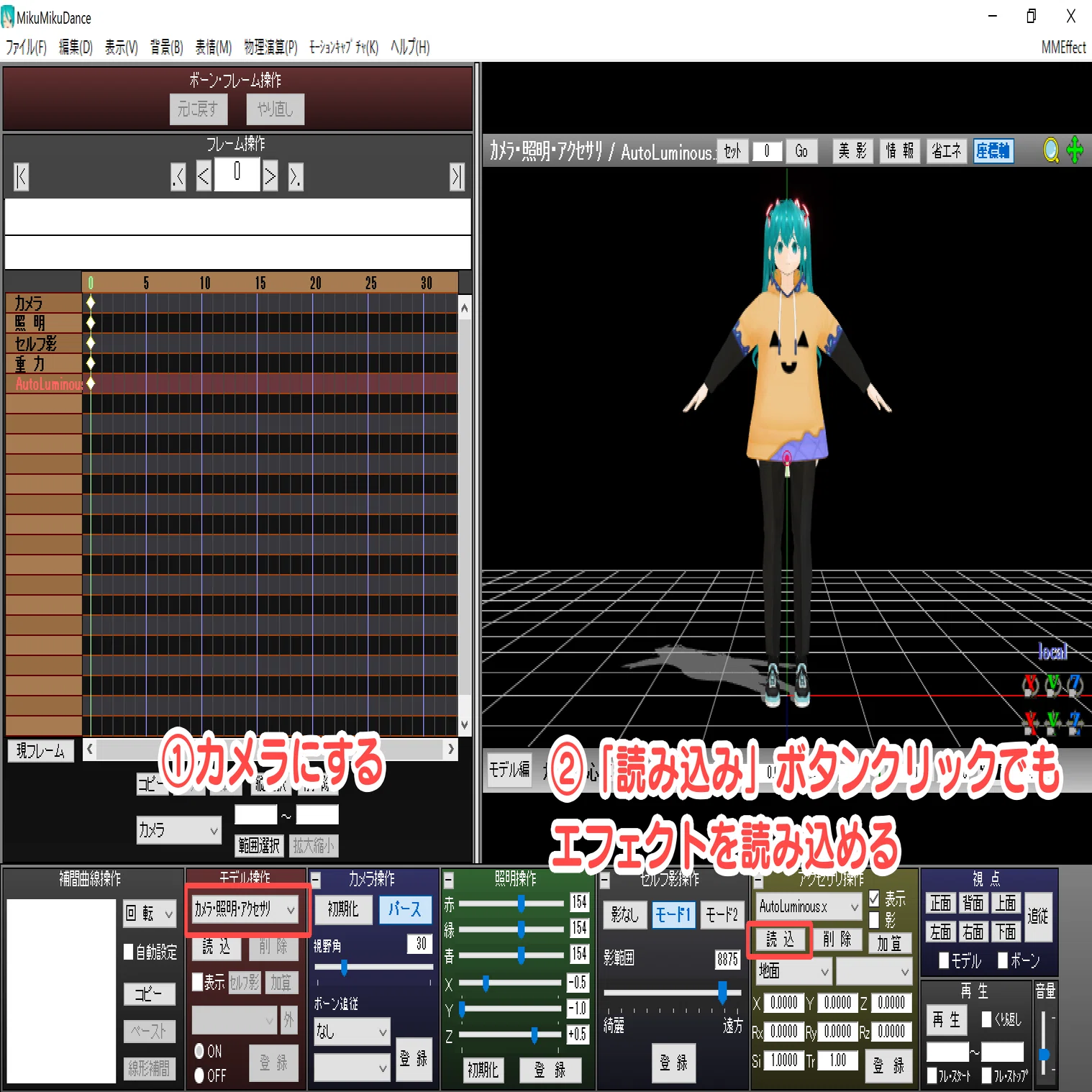Open model selection dropdown (カメラ・照明・アクセサリ)
Screen dimensions: 1092x1092
(x=245, y=910)
